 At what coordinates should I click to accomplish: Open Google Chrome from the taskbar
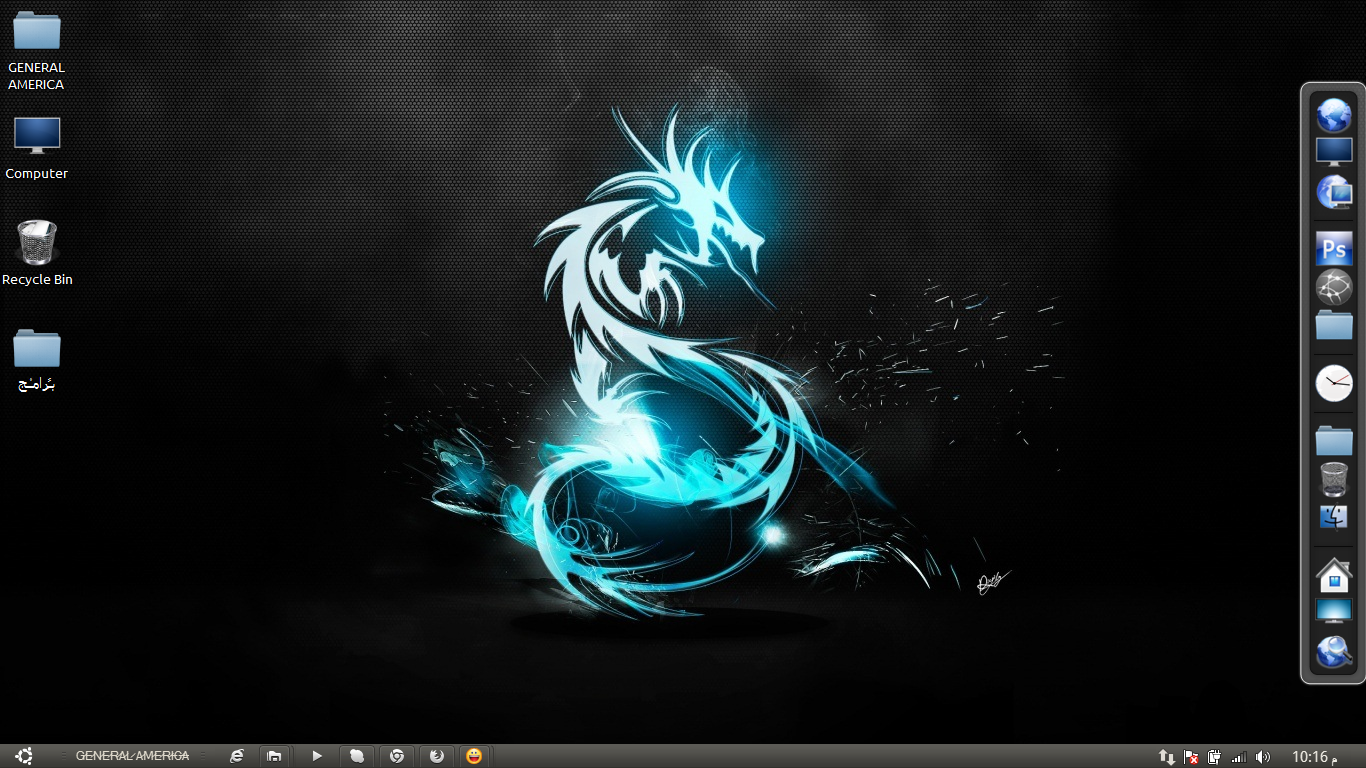(x=397, y=756)
